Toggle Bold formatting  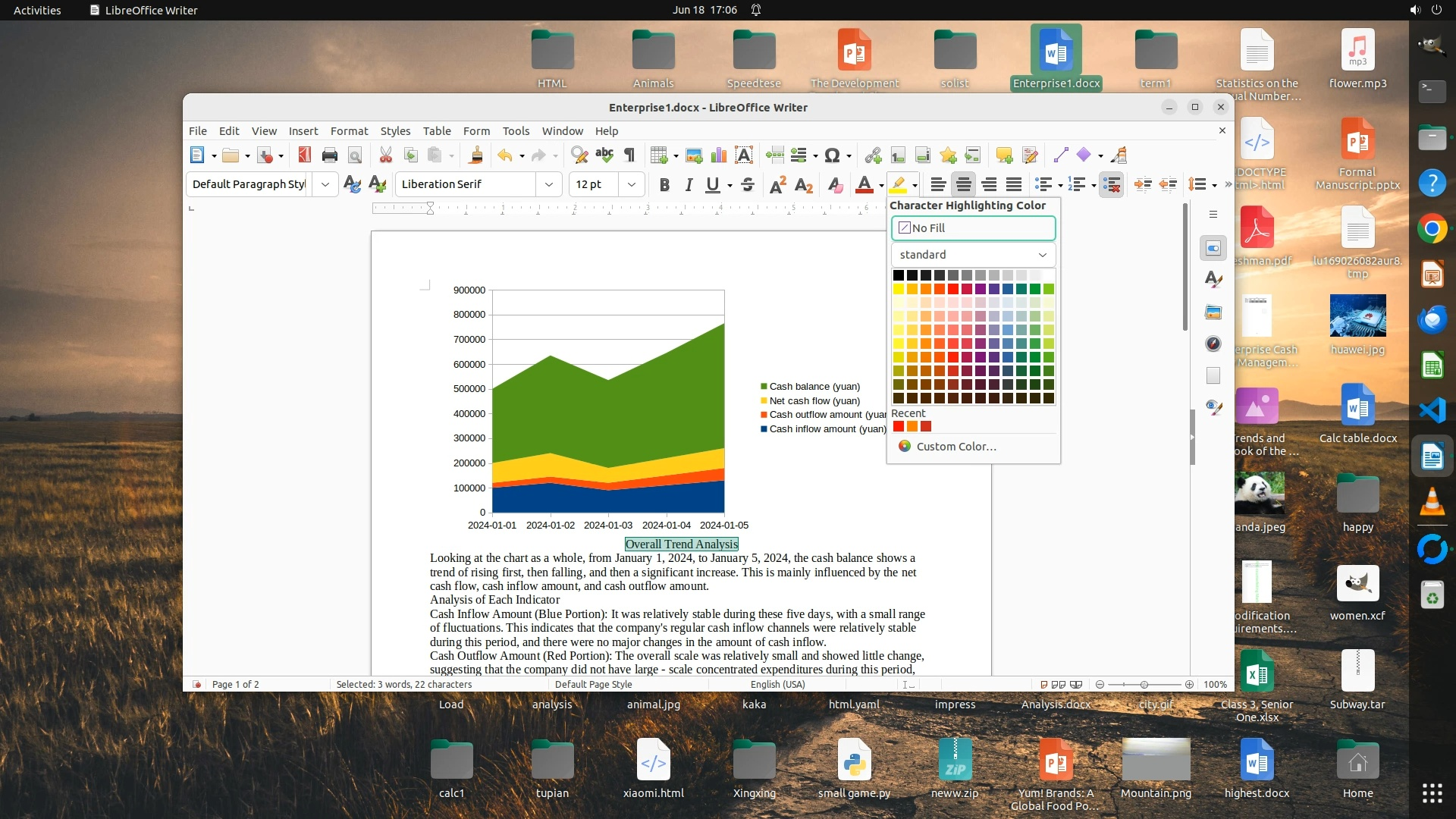(664, 184)
